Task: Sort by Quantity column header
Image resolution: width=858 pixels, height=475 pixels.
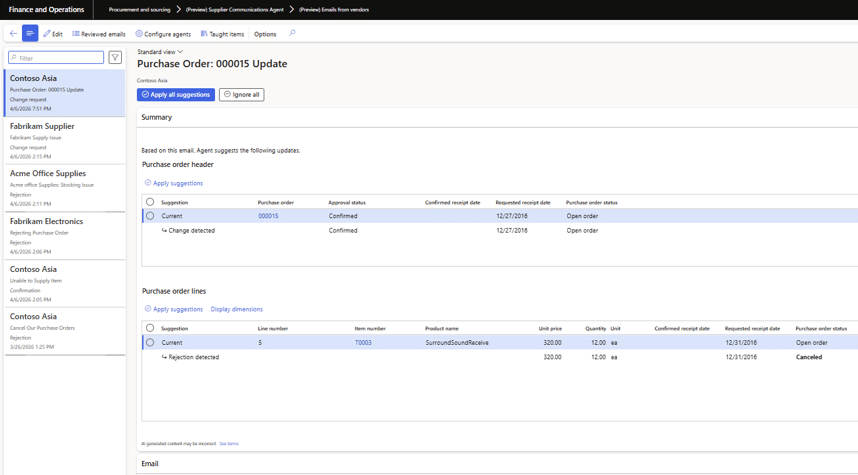Action: (x=595, y=328)
